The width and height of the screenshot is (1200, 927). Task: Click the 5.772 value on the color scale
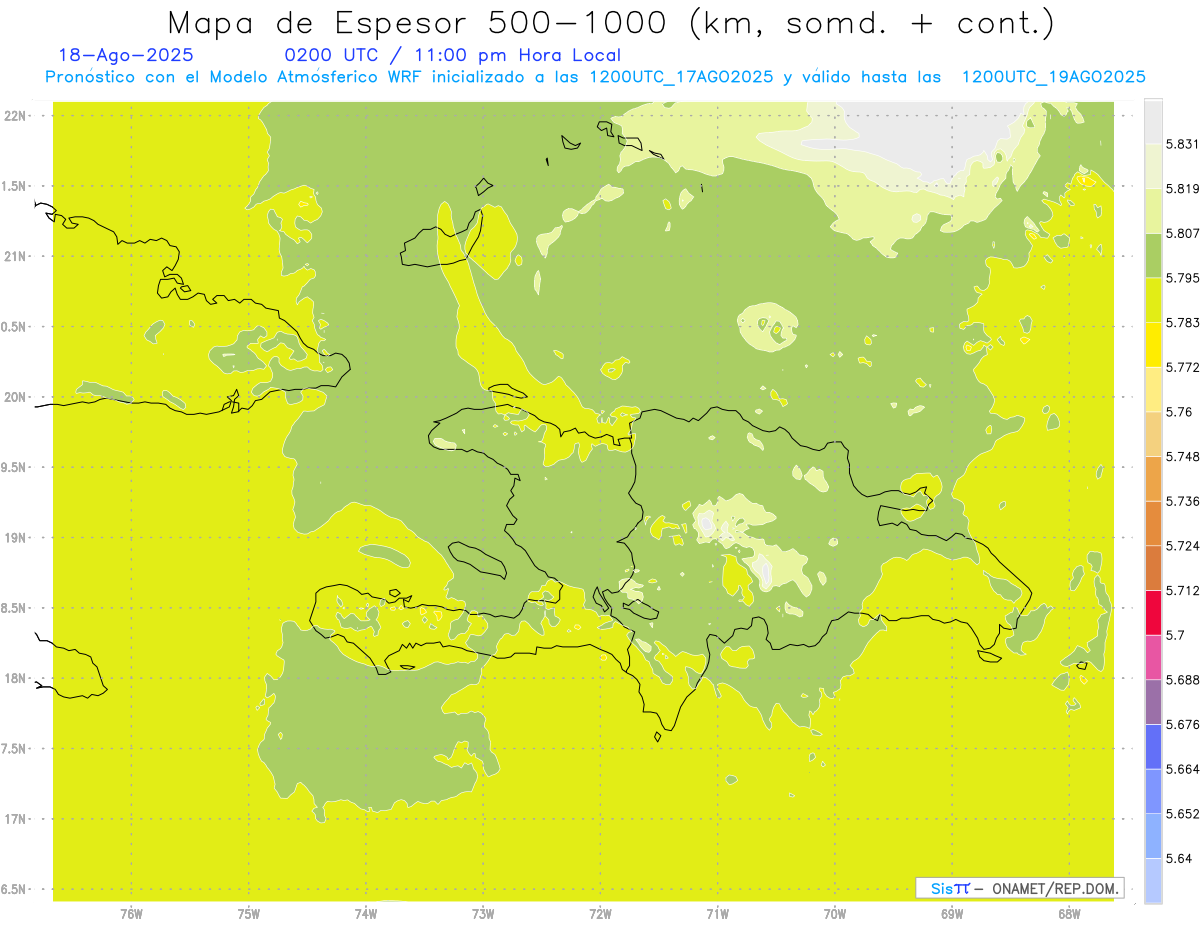[x=1183, y=367]
